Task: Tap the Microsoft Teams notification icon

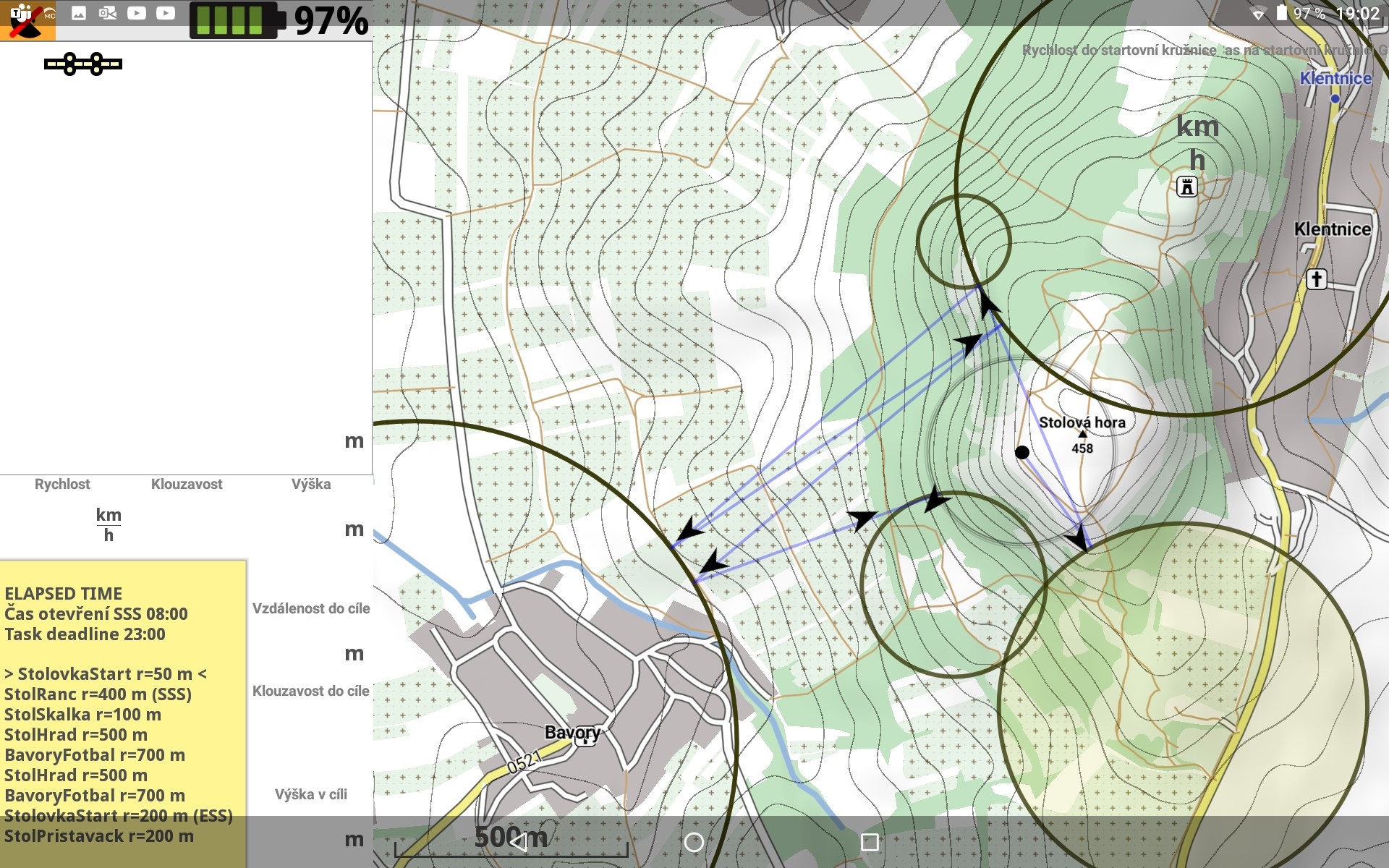Action: point(21,12)
